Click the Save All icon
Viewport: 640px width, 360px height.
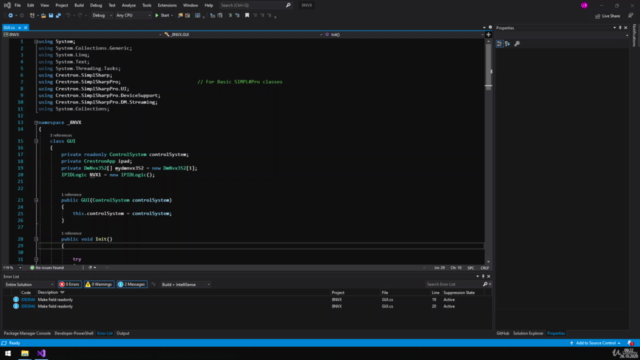(x=58, y=16)
